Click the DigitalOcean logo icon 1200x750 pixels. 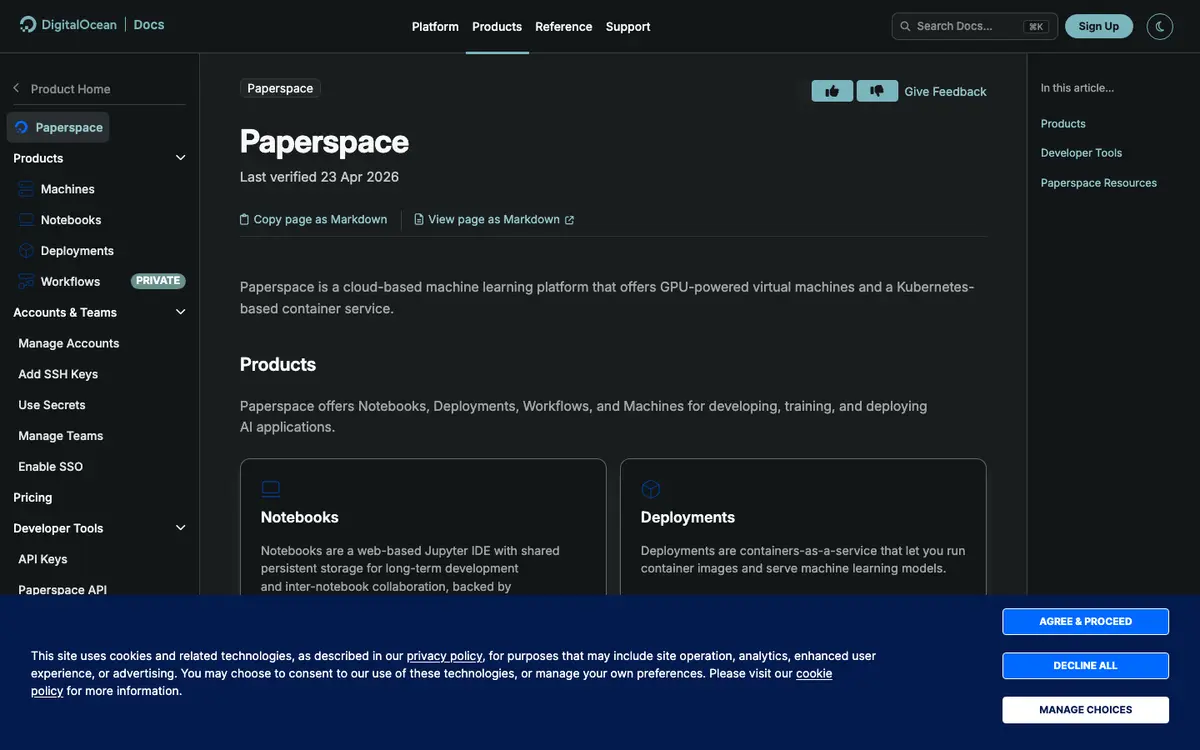pos(28,25)
